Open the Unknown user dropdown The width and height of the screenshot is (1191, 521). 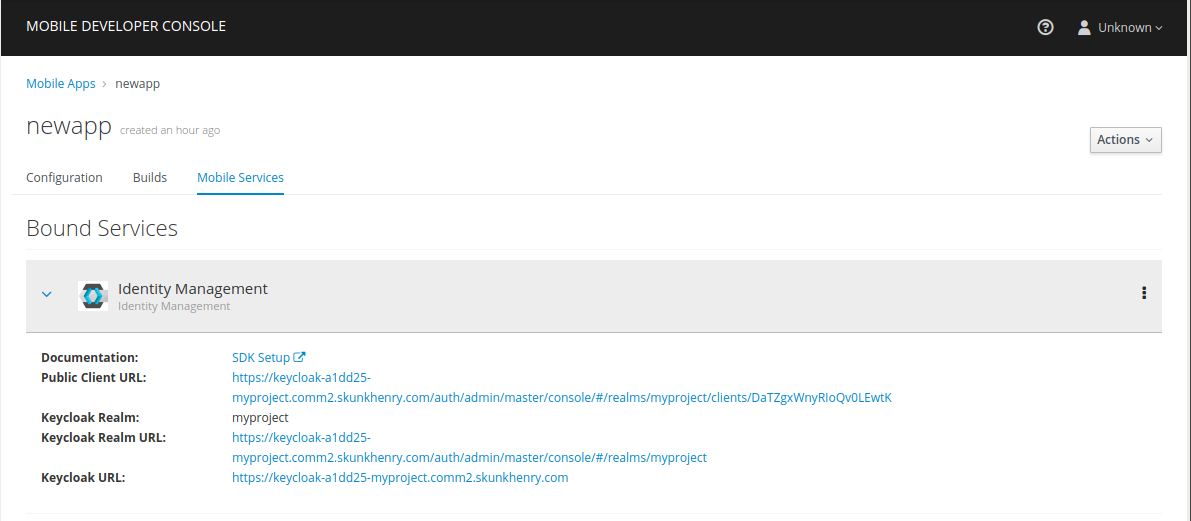pos(1120,27)
